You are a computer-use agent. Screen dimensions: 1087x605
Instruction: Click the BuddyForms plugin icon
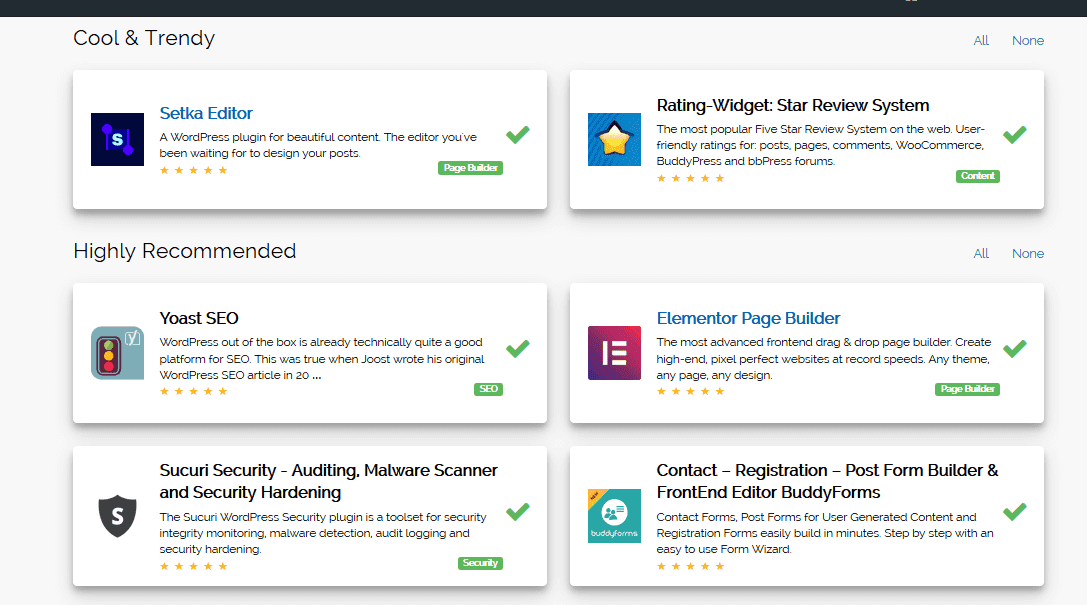coord(614,516)
